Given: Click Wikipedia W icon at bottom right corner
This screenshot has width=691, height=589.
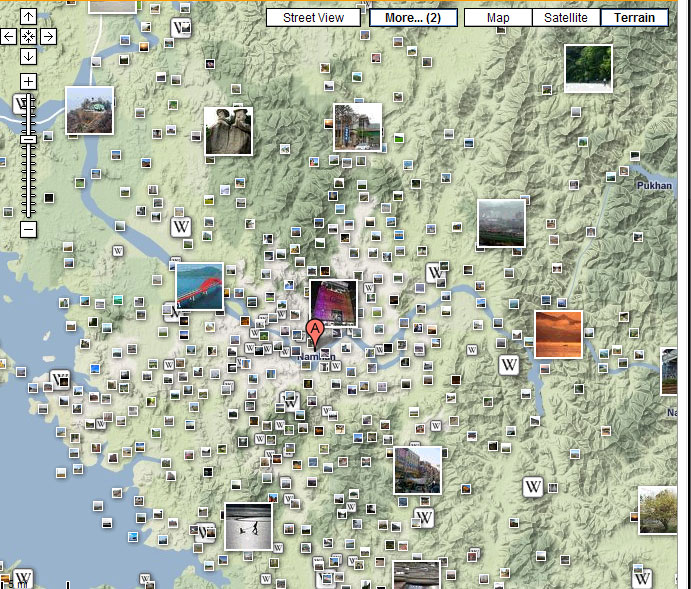Looking at the screenshot, I should [642, 578].
